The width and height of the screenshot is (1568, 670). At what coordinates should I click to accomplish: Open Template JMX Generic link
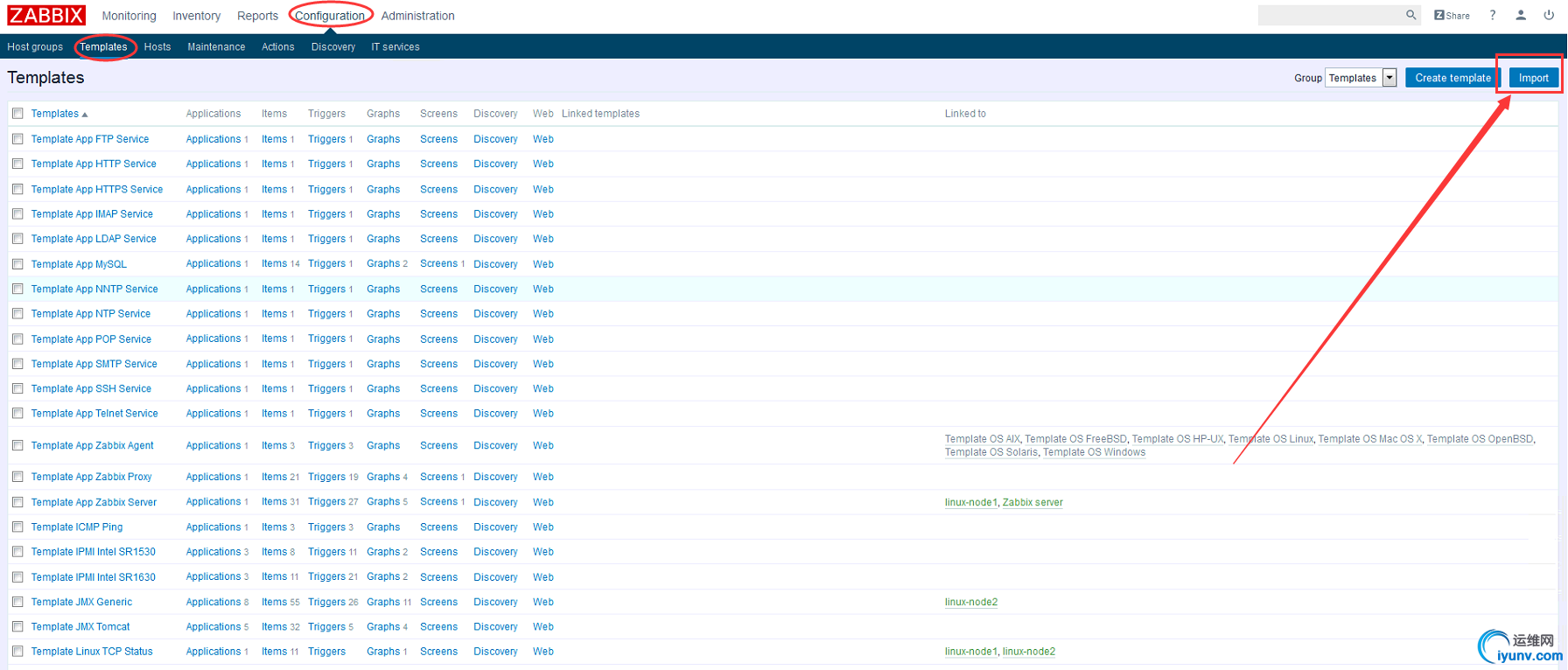[x=81, y=602]
